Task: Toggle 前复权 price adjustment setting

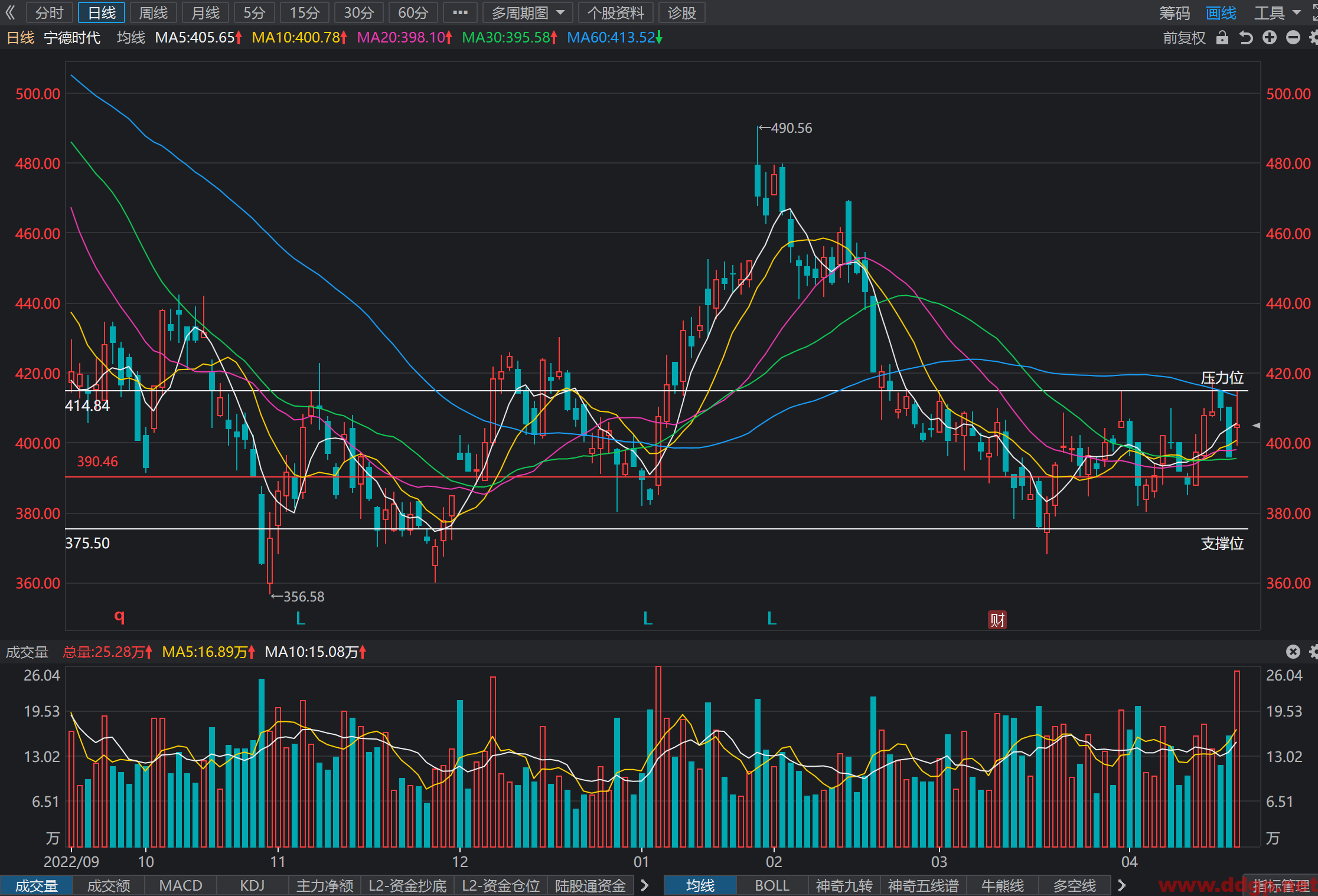Action: pyautogui.click(x=1184, y=38)
